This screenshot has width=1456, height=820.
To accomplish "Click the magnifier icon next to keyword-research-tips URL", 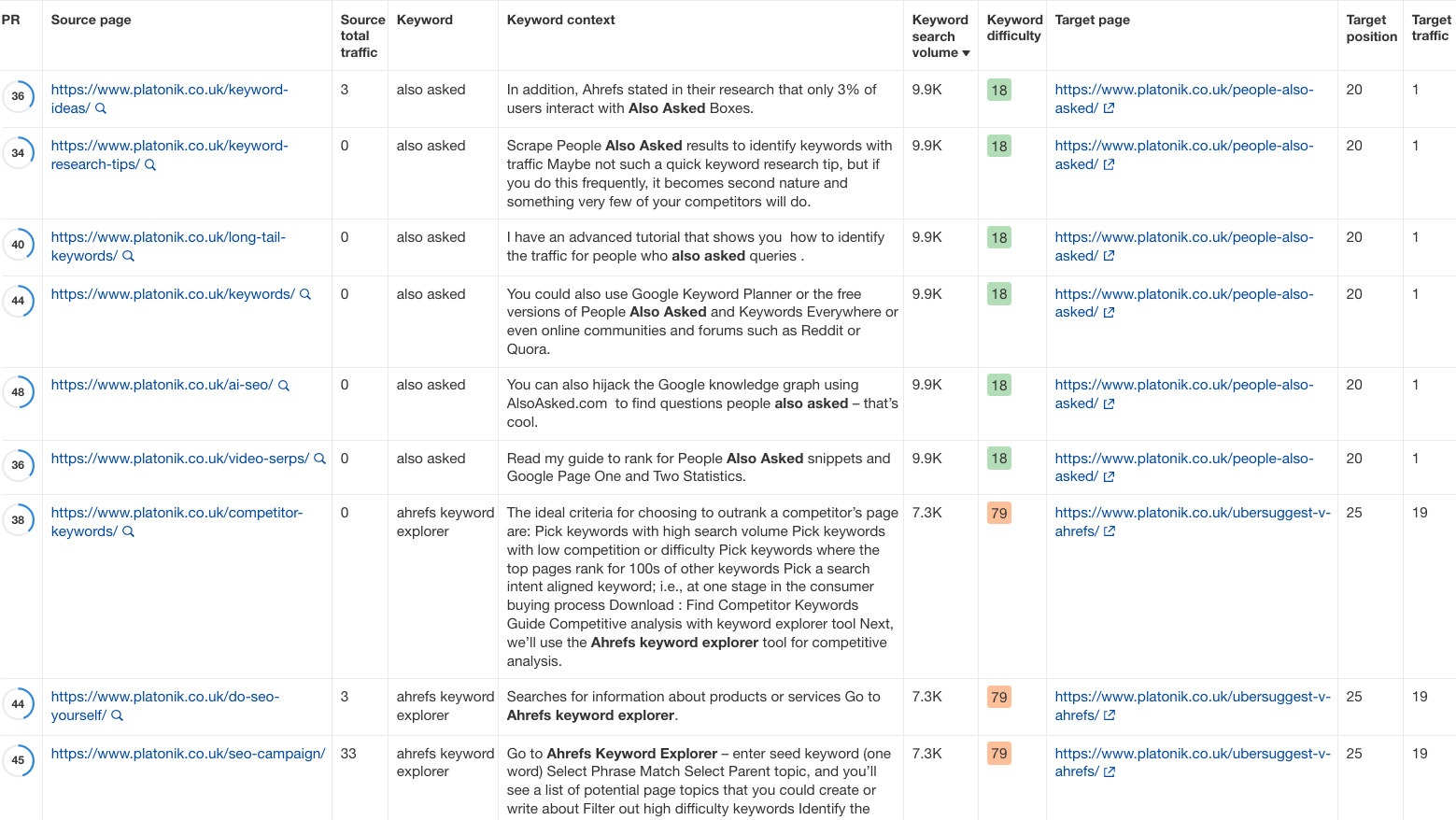I will [152, 164].
